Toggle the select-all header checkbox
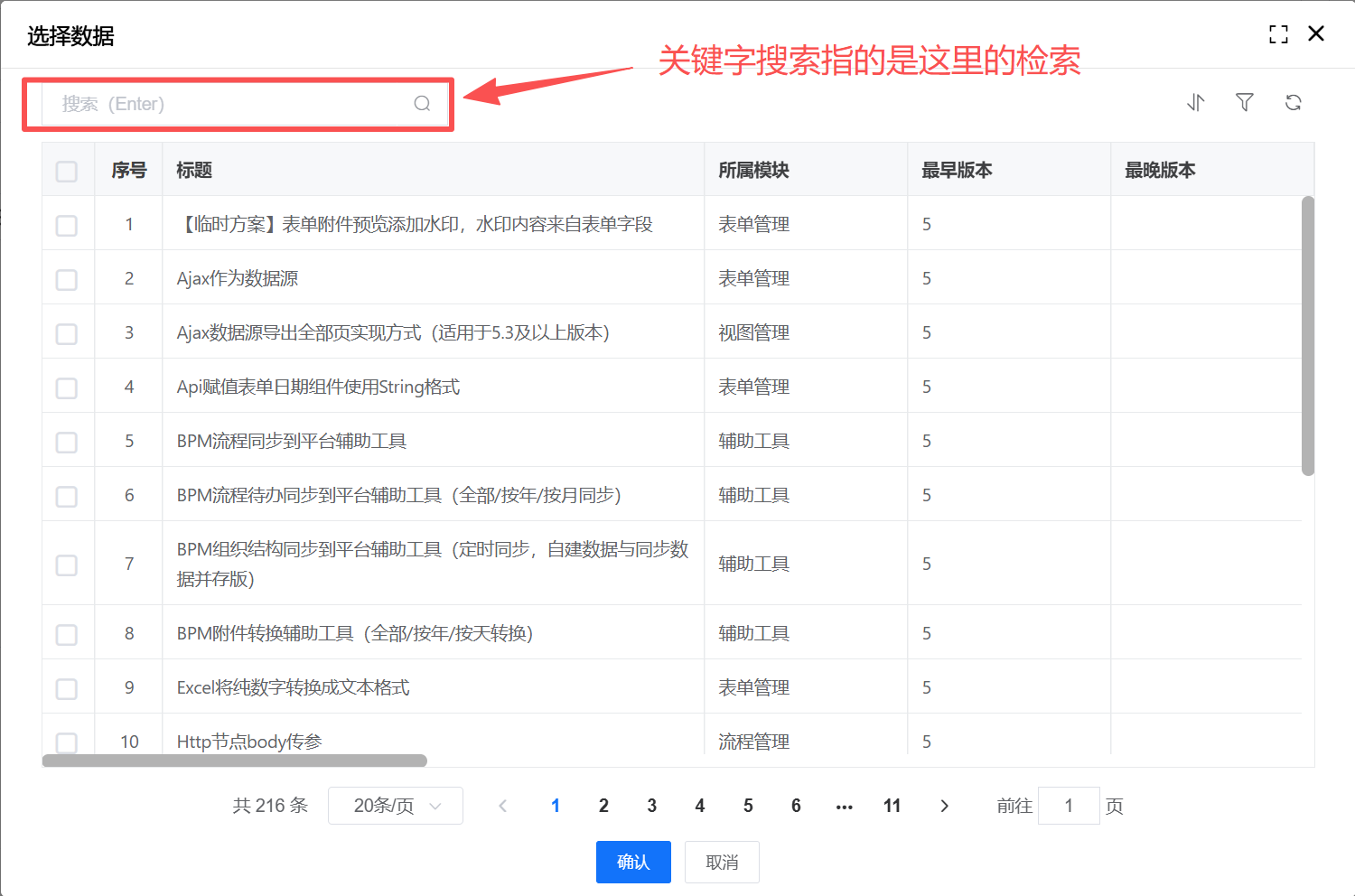Screen dimensions: 1355x896 tap(67, 171)
